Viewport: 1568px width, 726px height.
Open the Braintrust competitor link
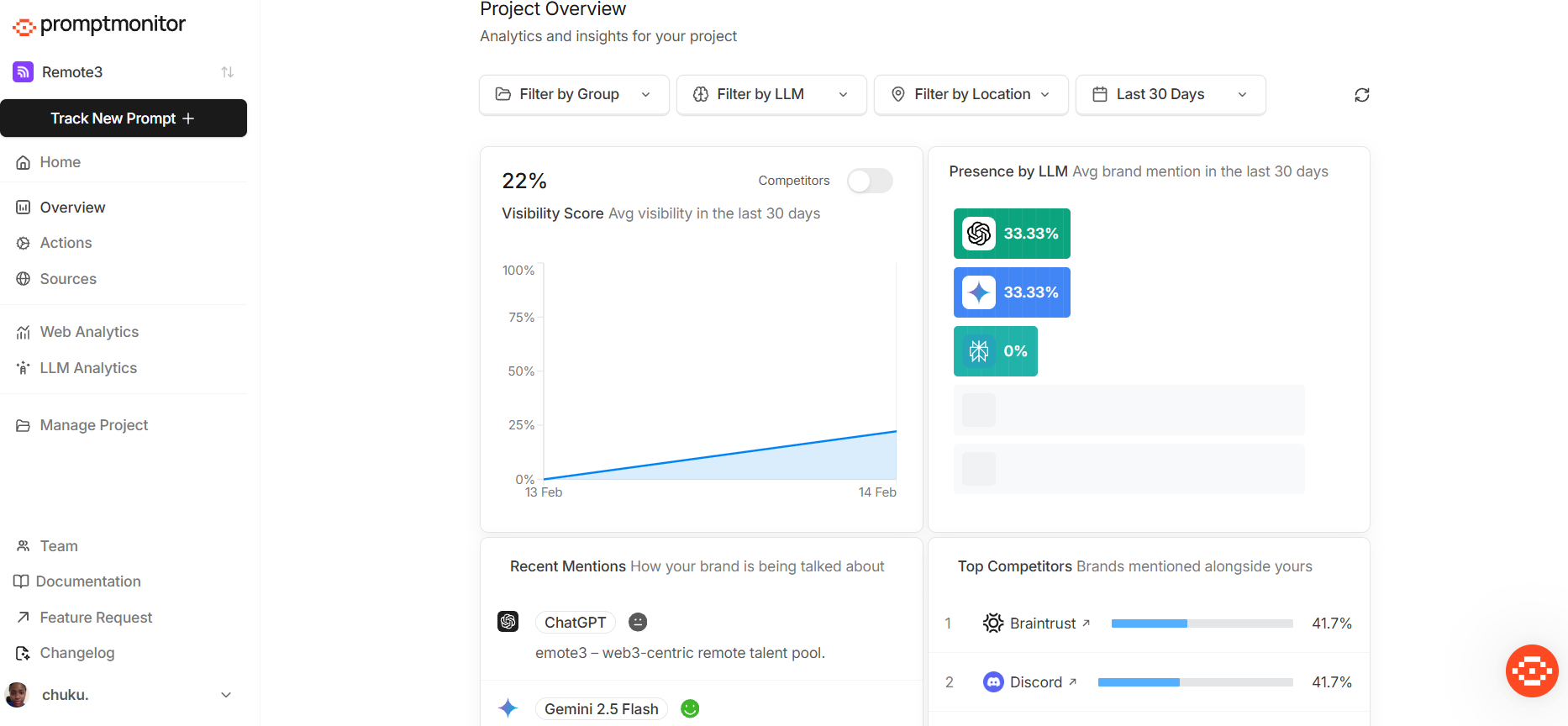click(x=1050, y=623)
